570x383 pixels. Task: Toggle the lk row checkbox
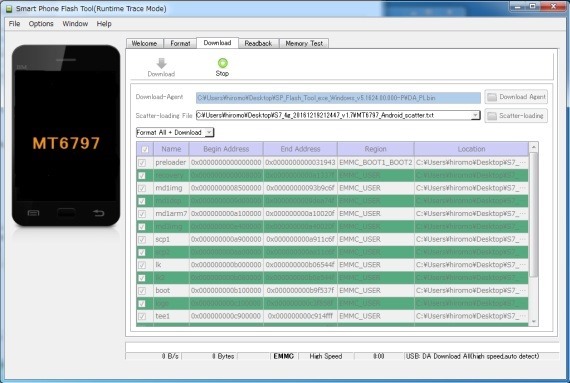pos(142,265)
